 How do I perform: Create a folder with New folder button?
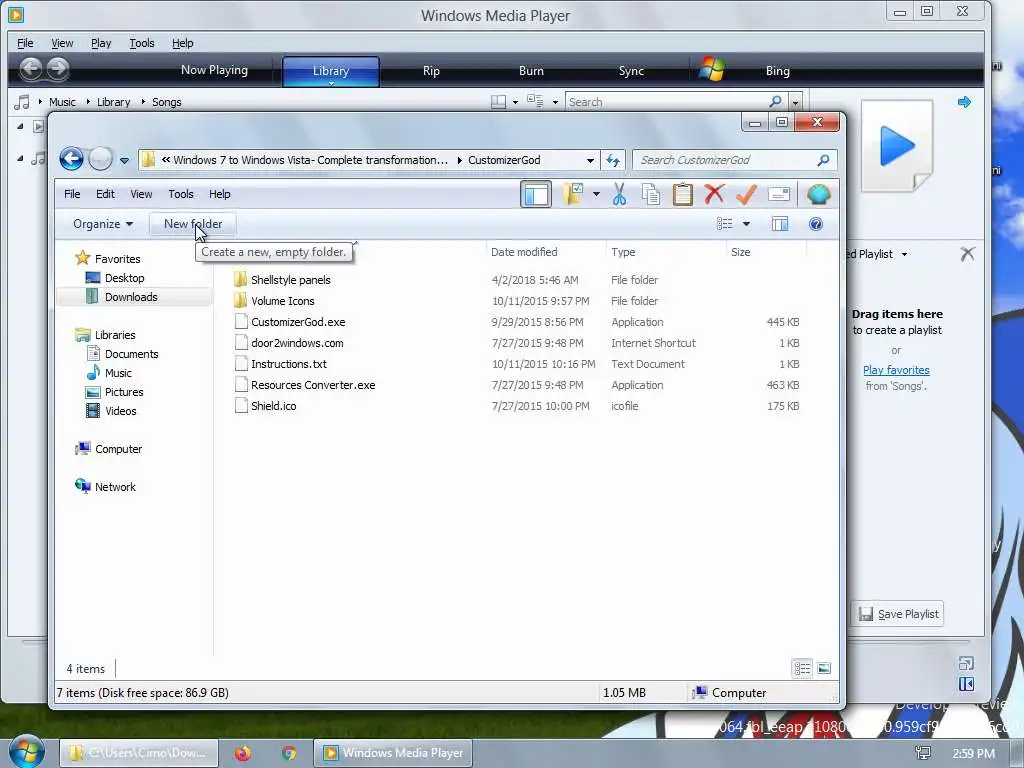(193, 224)
